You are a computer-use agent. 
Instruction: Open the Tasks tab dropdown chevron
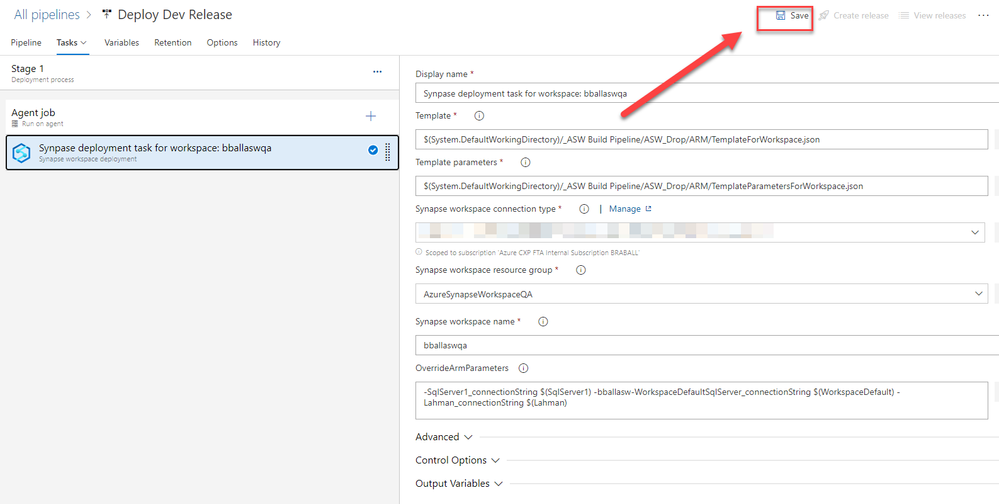(83, 43)
